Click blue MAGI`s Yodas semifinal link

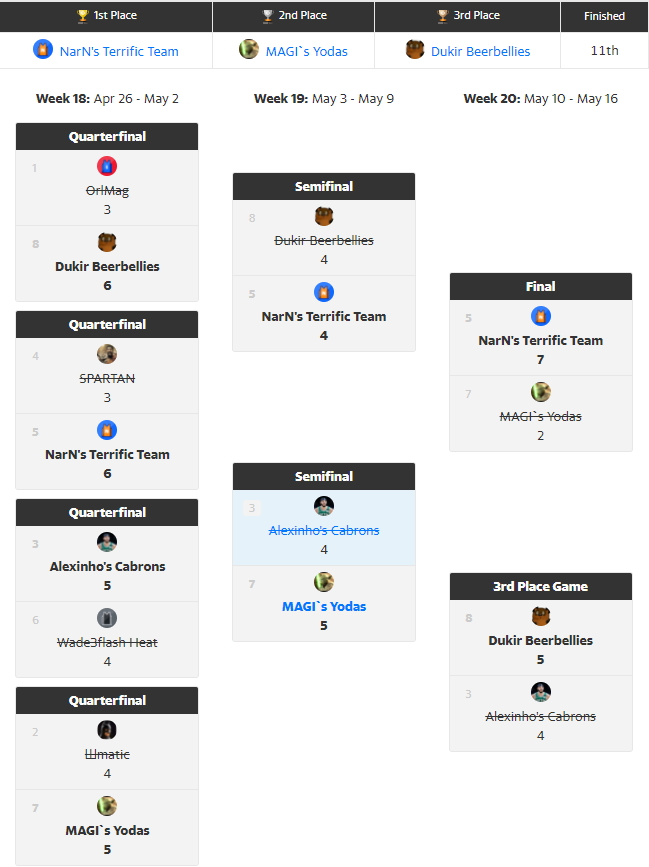click(x=324, y=607)
